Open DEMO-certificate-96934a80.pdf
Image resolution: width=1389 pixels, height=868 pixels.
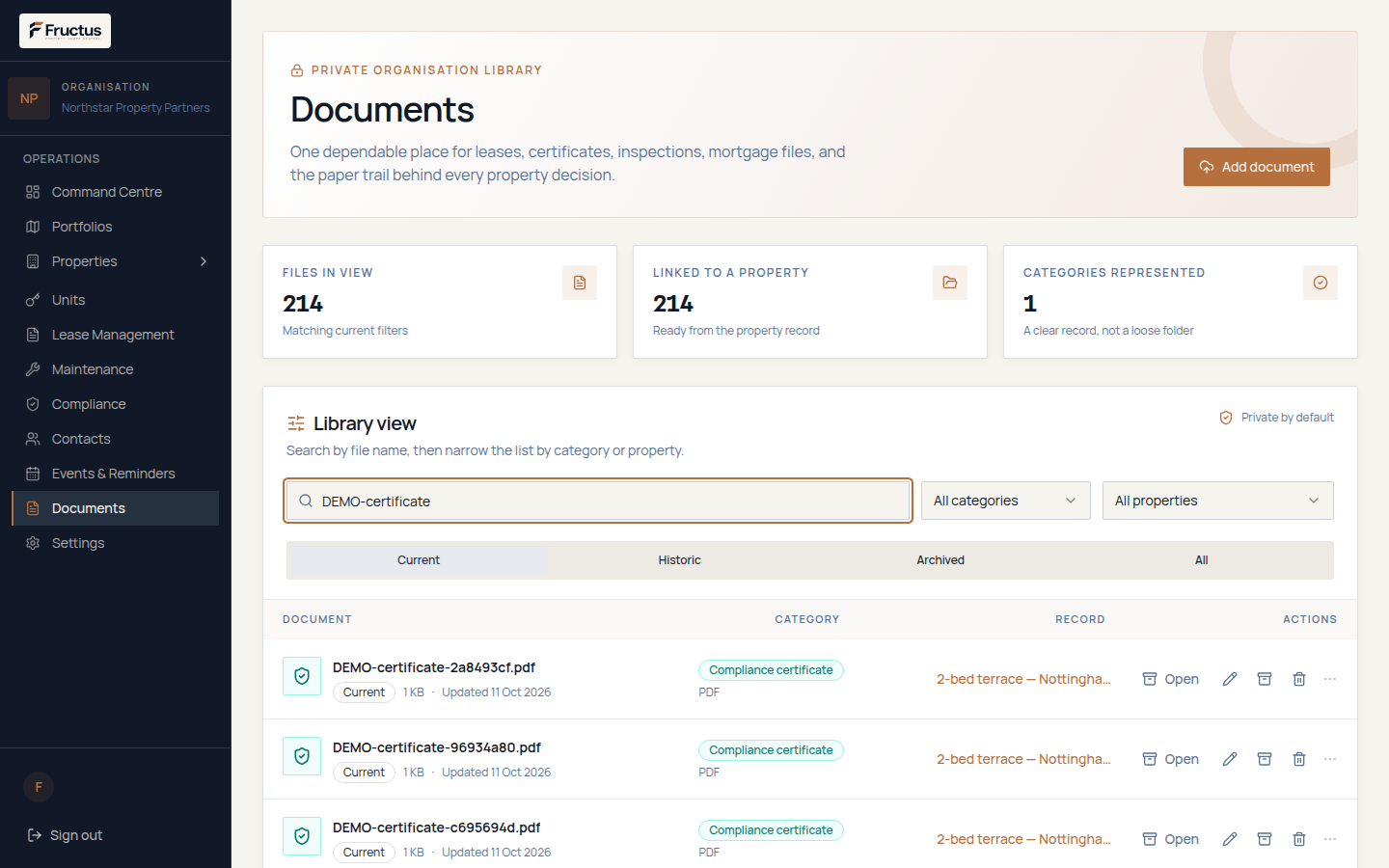click(1171, 759)
